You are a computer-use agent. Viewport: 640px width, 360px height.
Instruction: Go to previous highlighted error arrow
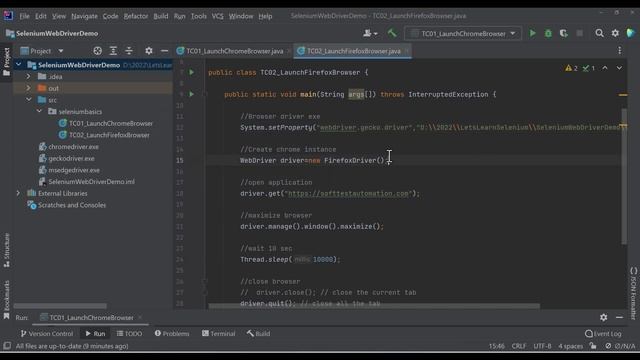click(605, 68)
